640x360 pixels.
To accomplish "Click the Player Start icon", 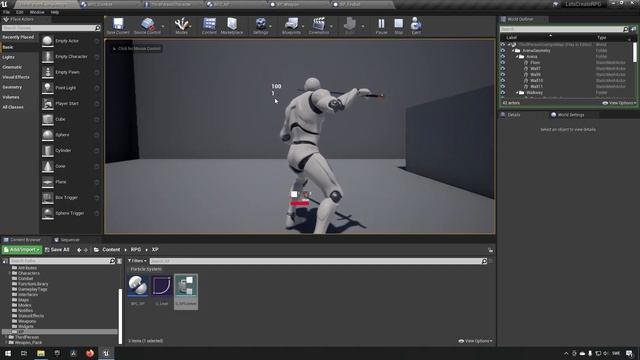I will point(48,104).
